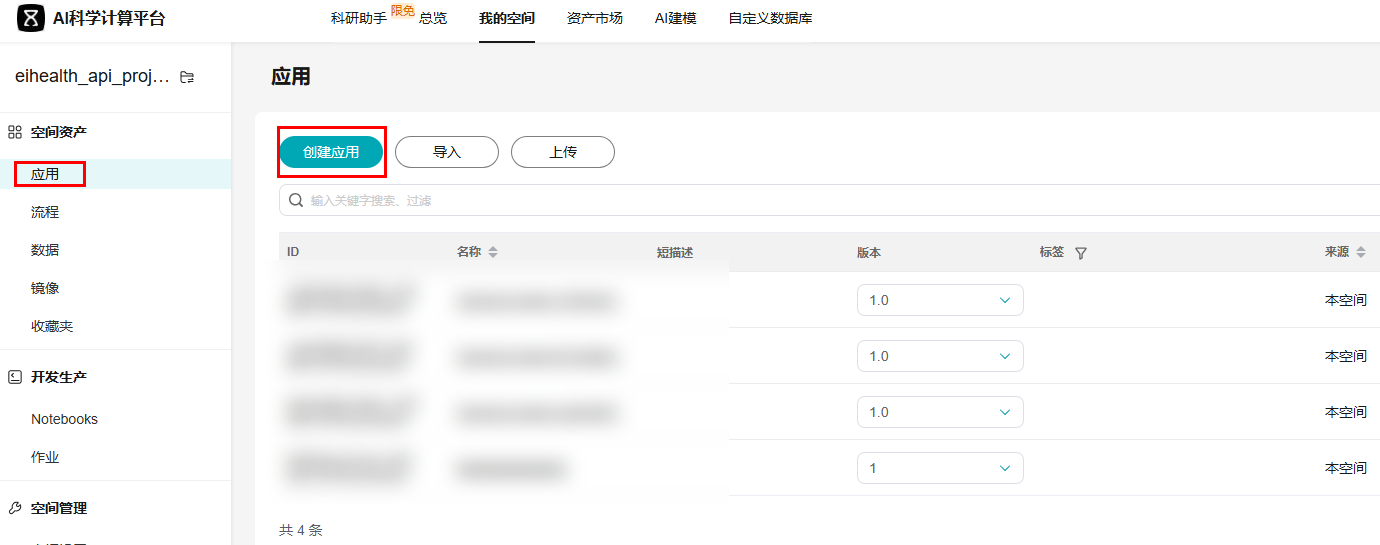Click the magnifier icon in search box
This screenshot has width=1380, height=545.
[296, 200]
